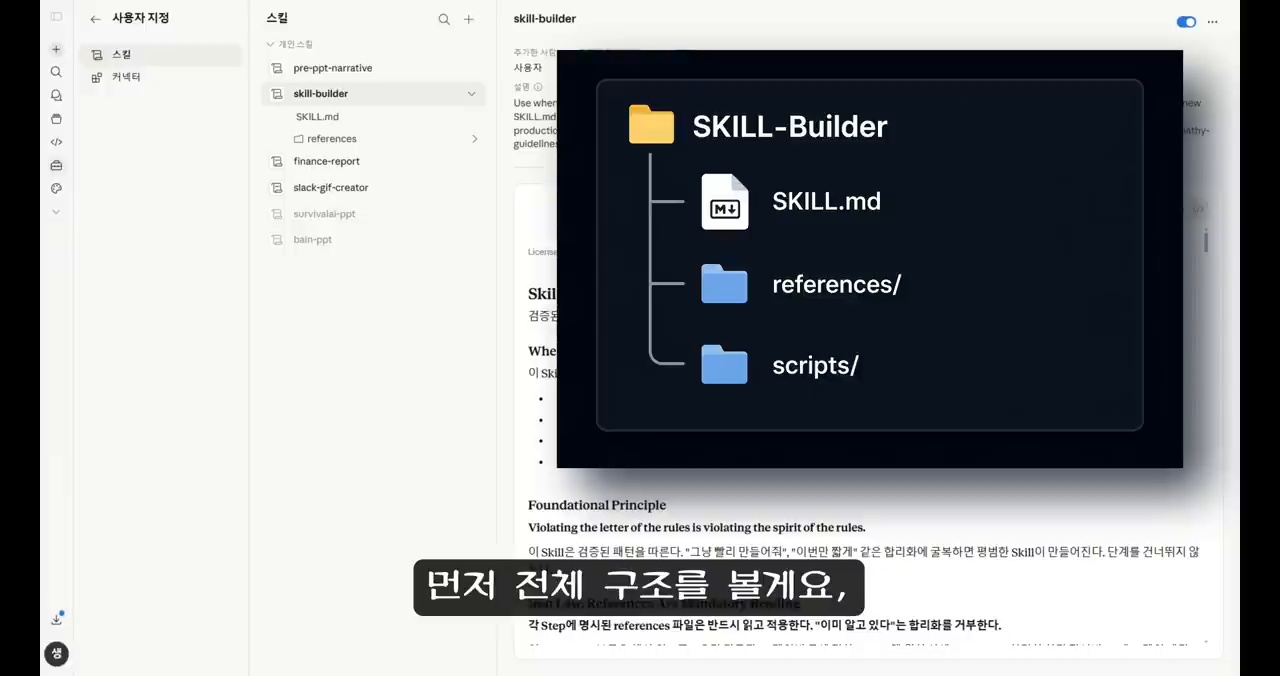Screen dimensions: 1280x676
Task: Open the SKILL.md file entry
Action: click(317, 117)
